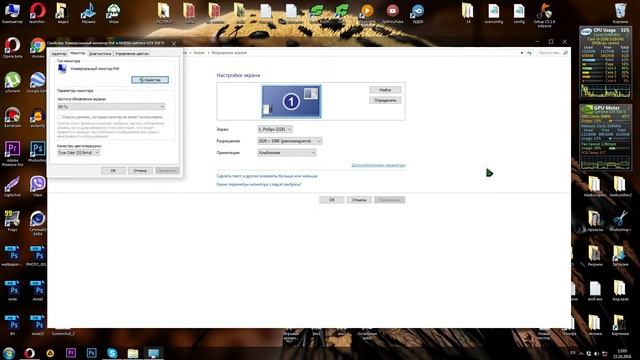Switch to the Адаптер tab
Viewport: 640px width, 360px height.
pyautogui.click(x=59, y=53)
